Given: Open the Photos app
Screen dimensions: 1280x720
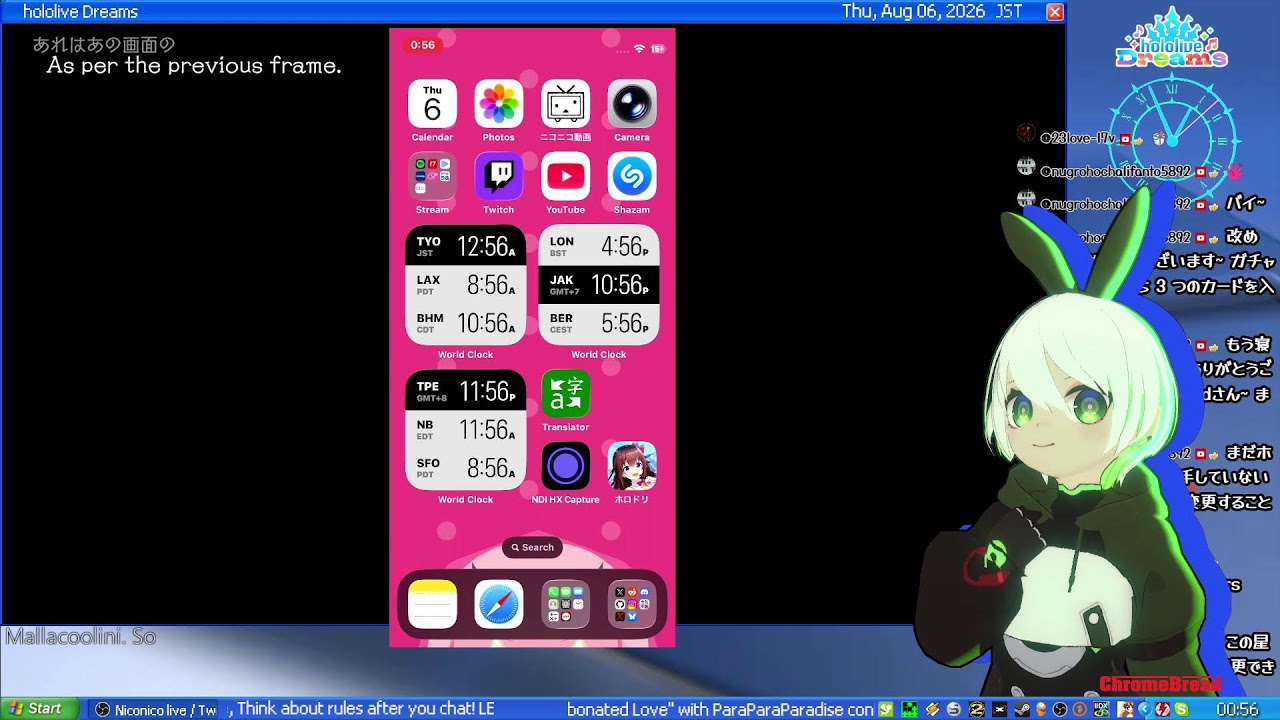Looking at the screenshot, I should (x=498, y=105).
